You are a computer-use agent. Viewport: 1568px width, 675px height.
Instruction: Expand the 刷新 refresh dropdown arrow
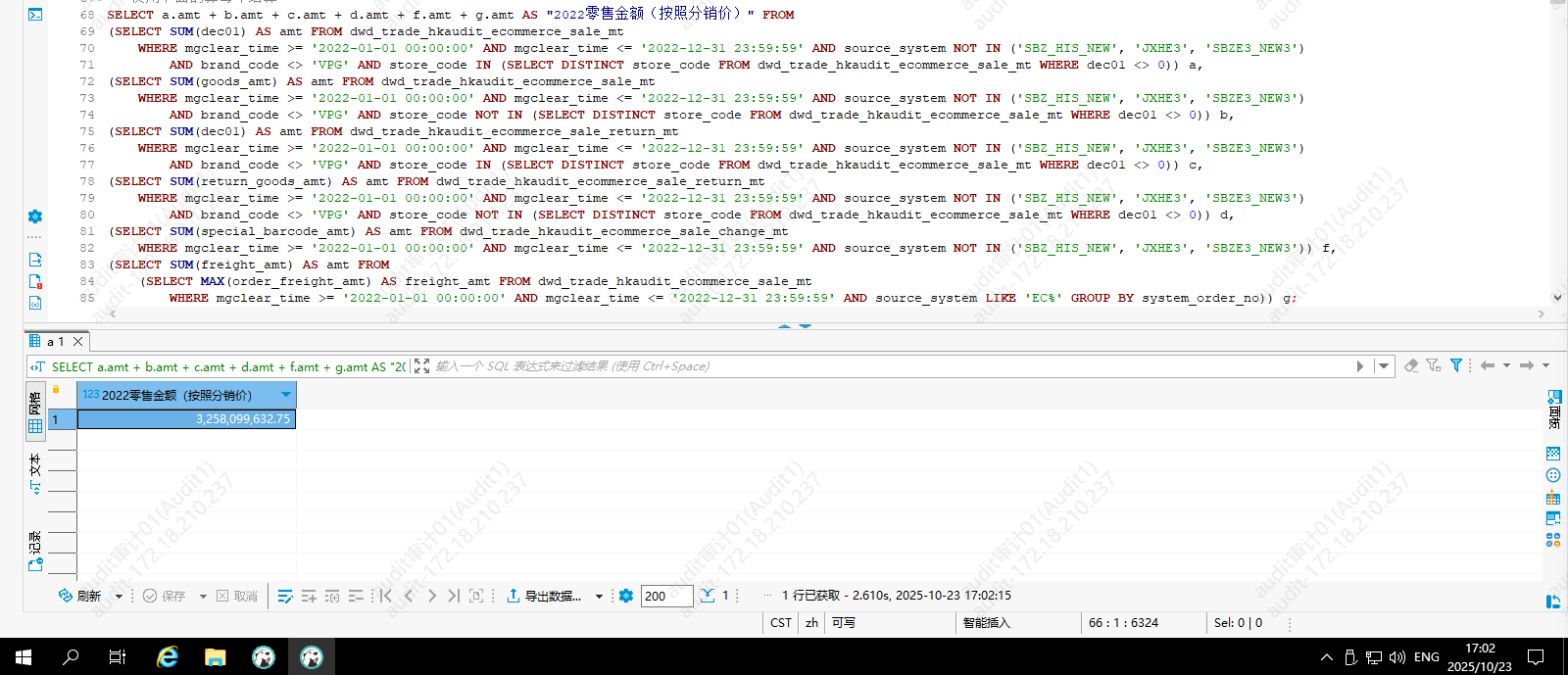coord(119,596)
